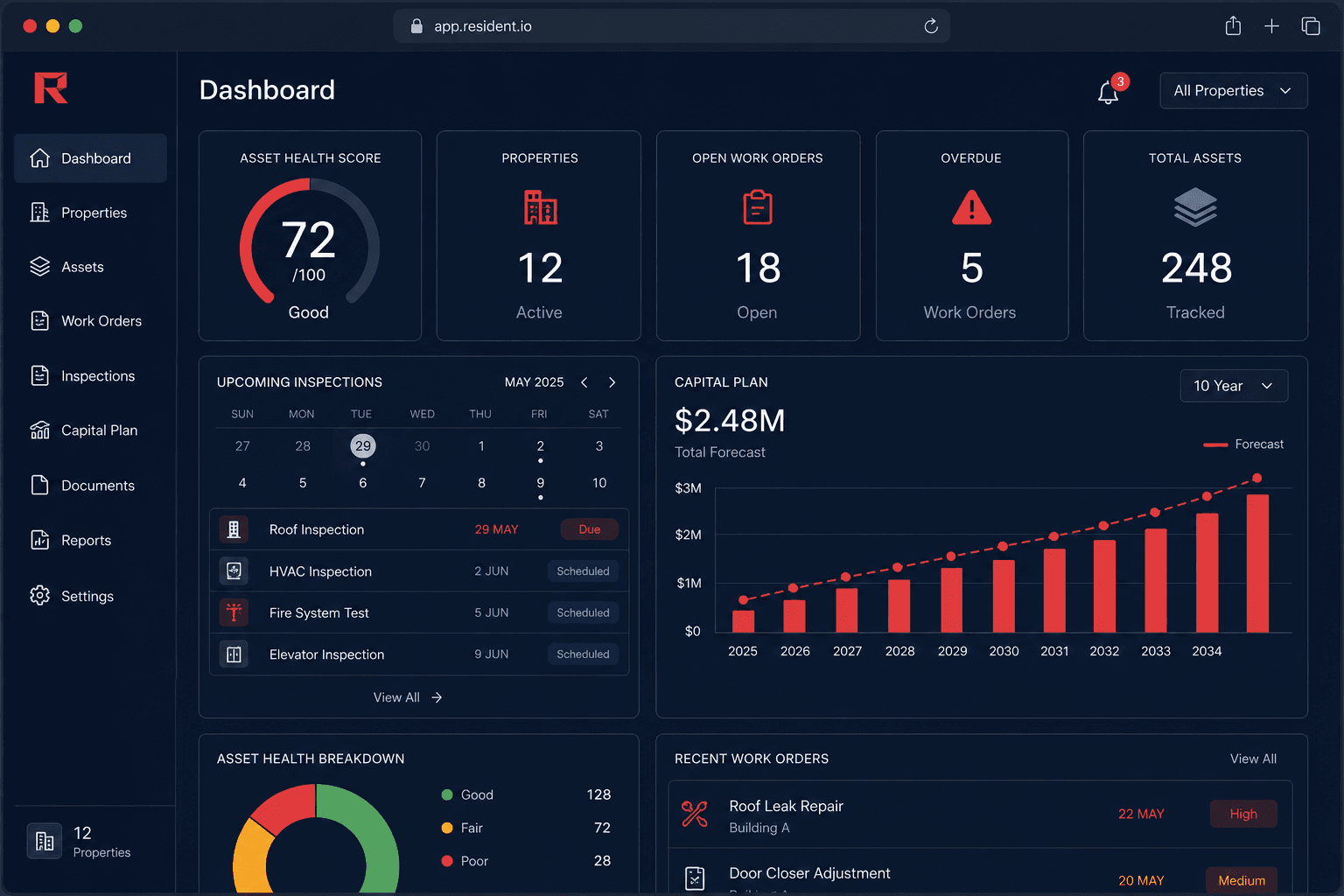
Task: Click the address bar lock icon
Action: pyautogui.click(x=416, y=26)
